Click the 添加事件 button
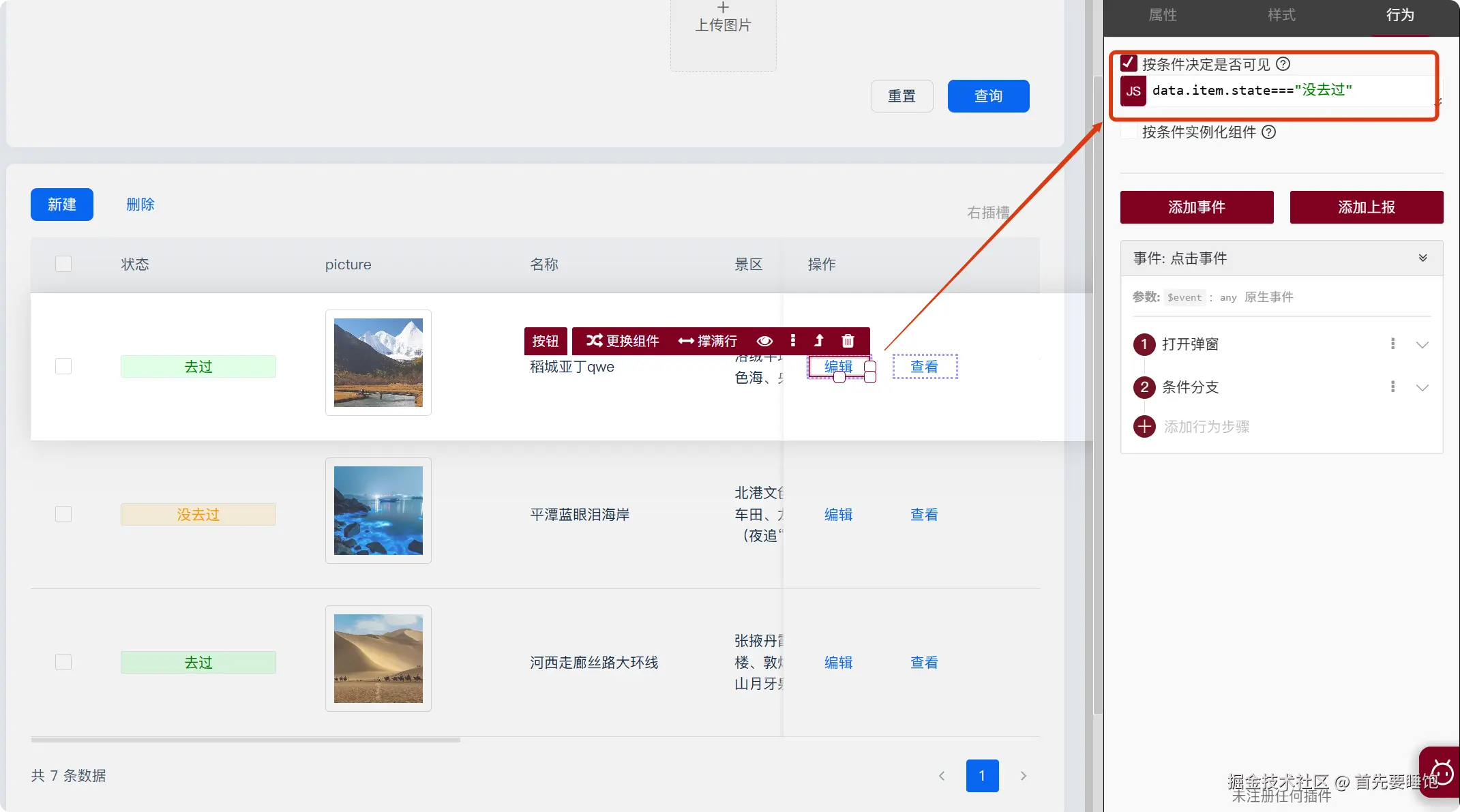The height and width of the screenshot is (812, 1460). coord(1196,207)
